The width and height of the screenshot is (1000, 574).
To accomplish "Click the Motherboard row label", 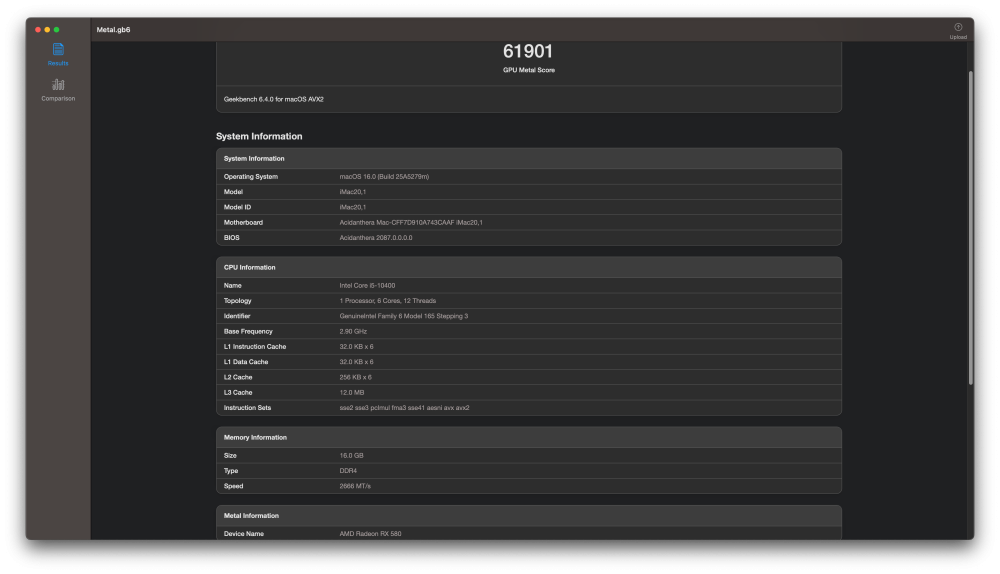I will (243, 223).
